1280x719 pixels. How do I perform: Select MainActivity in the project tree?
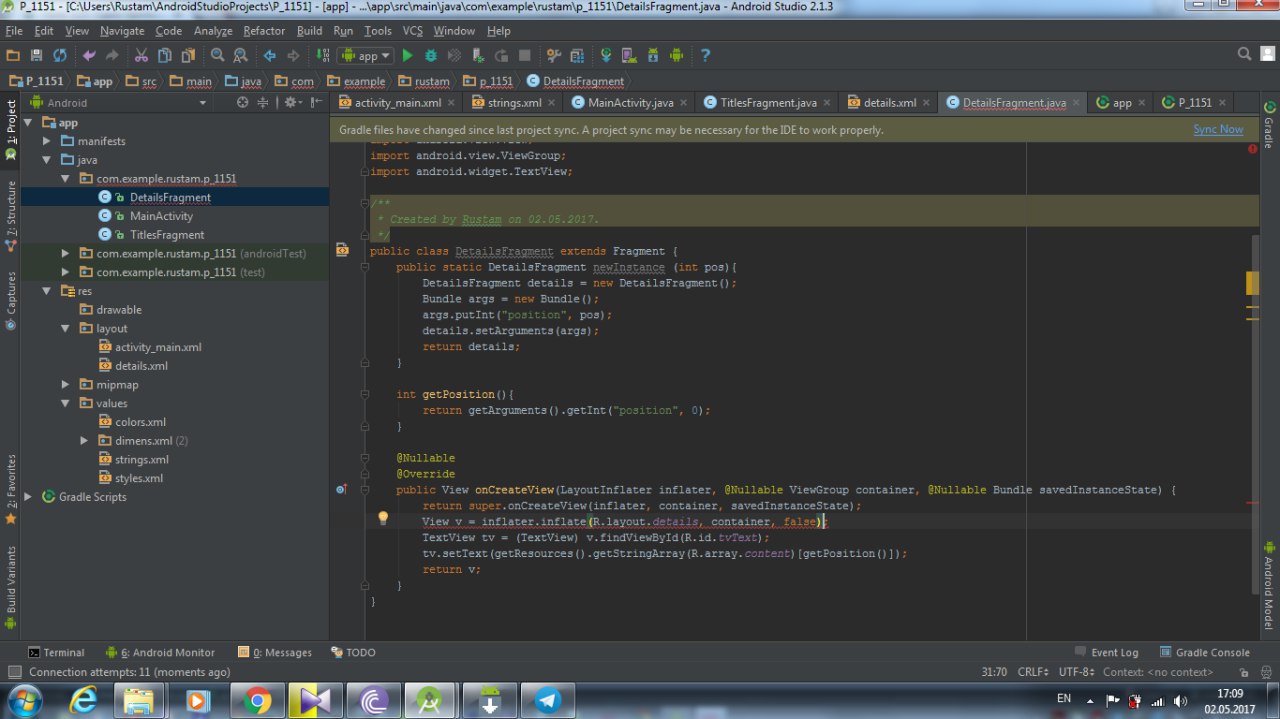click(x=161, y=216)
